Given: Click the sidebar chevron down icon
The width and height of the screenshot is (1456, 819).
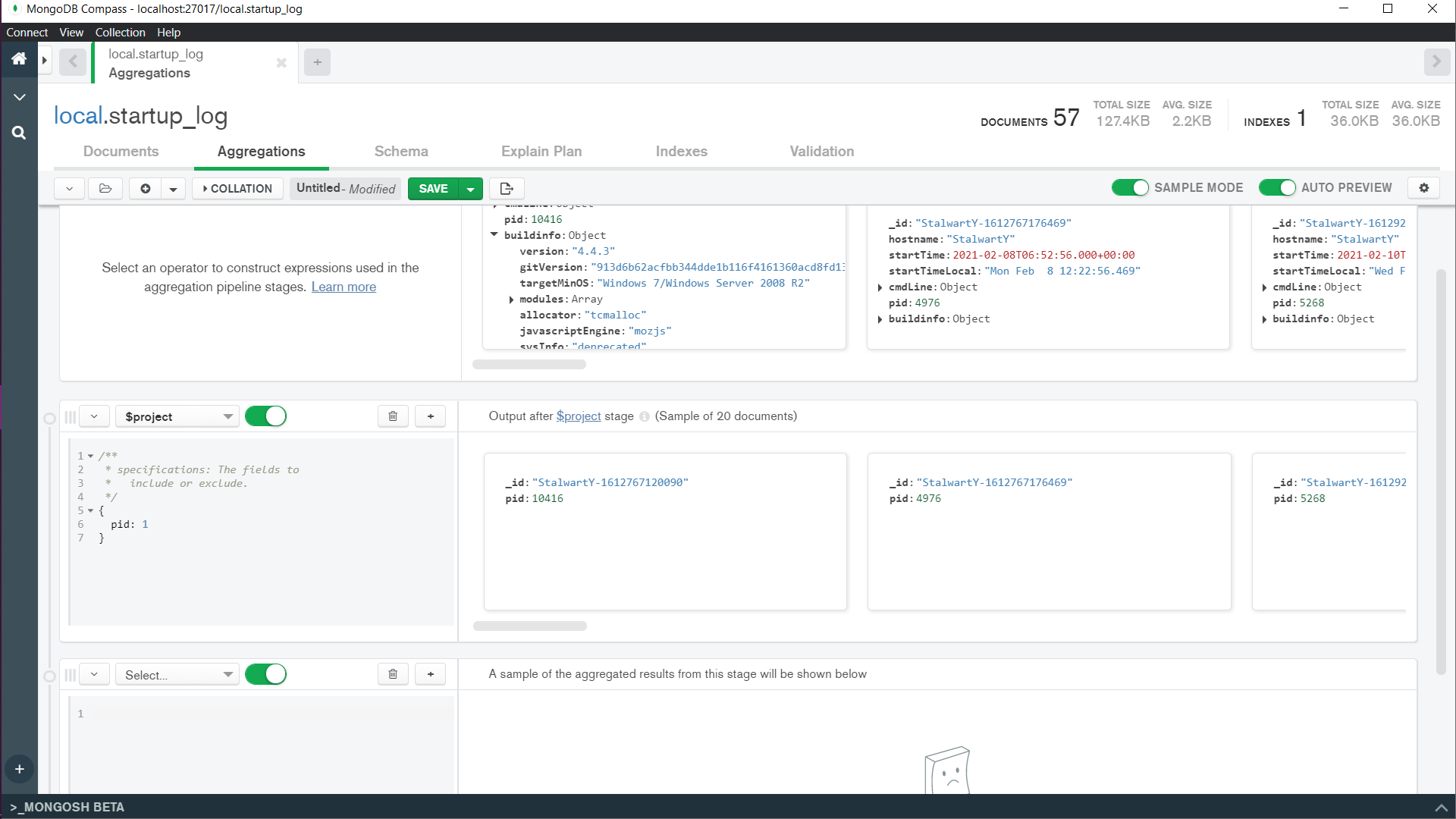Looking at the screenshot, I should click(20, 97).
